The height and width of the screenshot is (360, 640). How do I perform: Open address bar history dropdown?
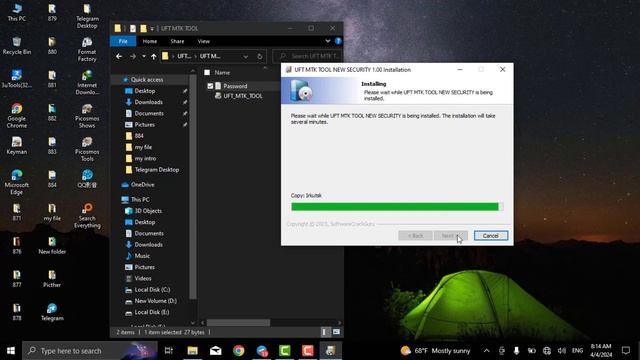245,56
